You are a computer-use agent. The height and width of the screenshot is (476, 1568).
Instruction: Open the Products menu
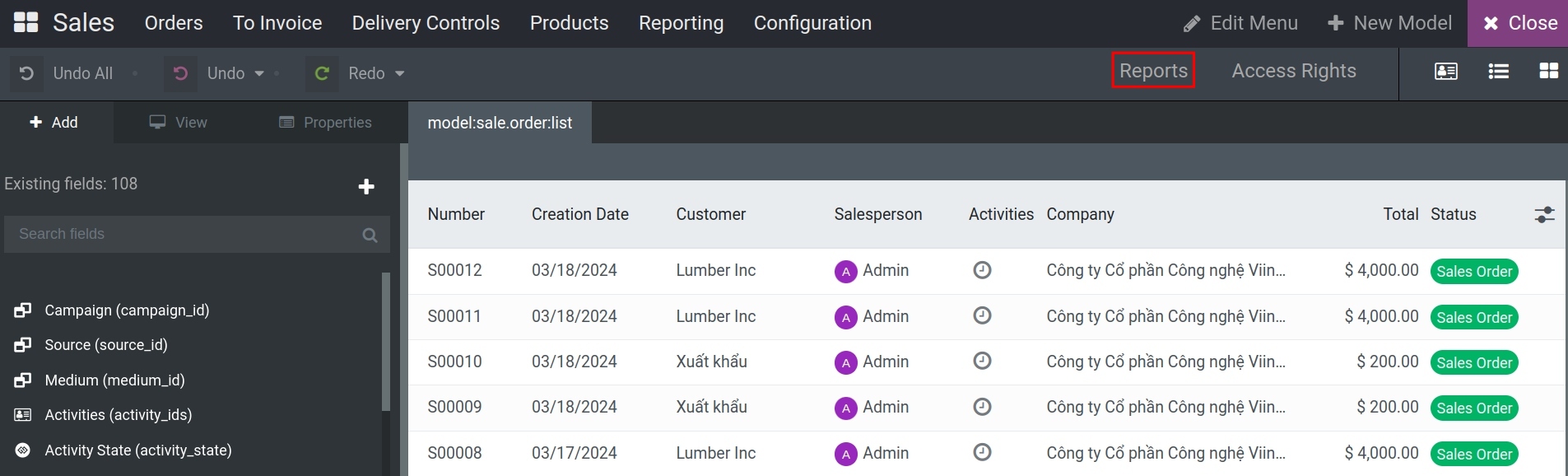point(570,23)
